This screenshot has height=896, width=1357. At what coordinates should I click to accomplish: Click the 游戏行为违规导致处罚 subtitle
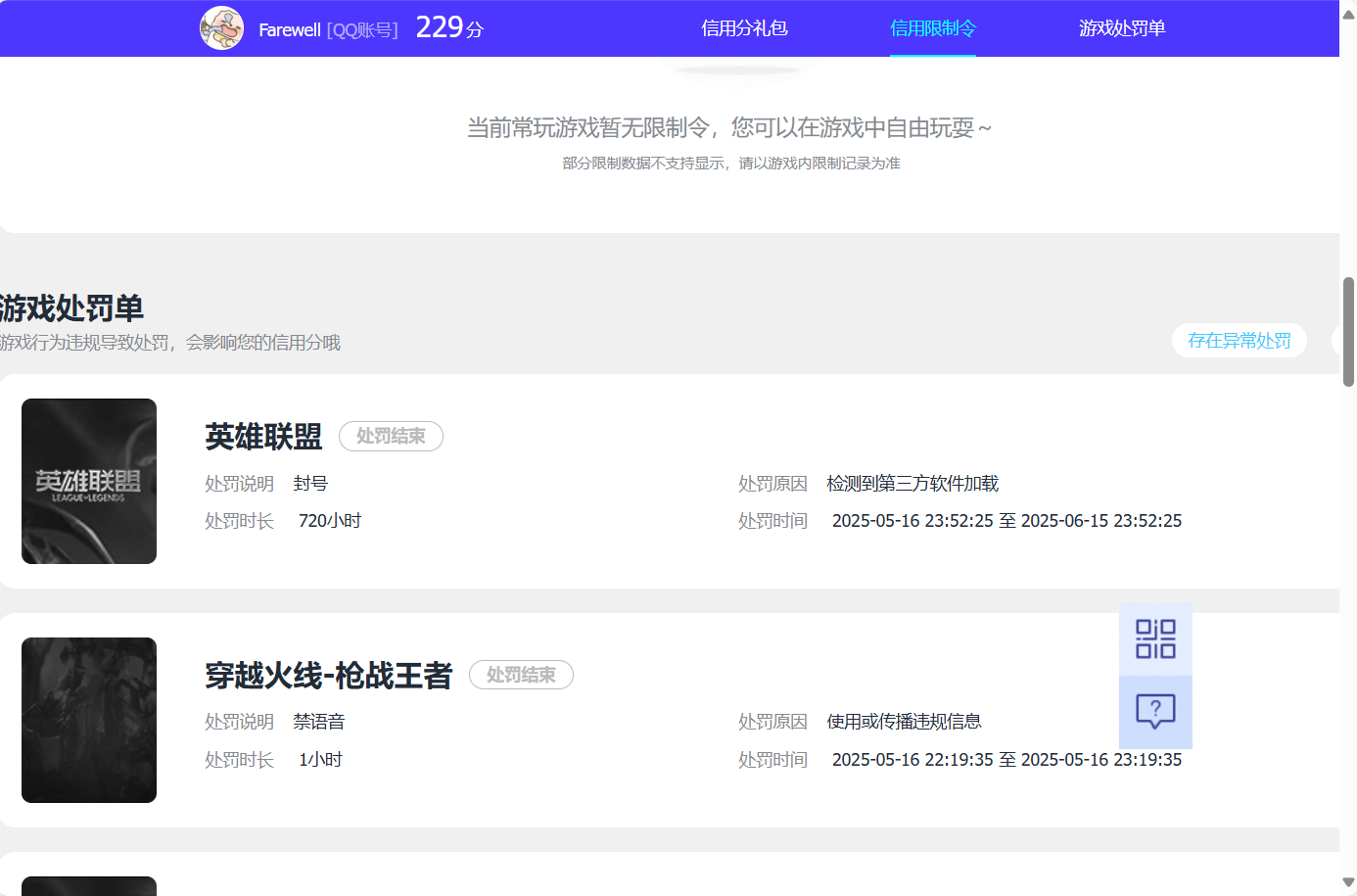[x=170, y=343]
